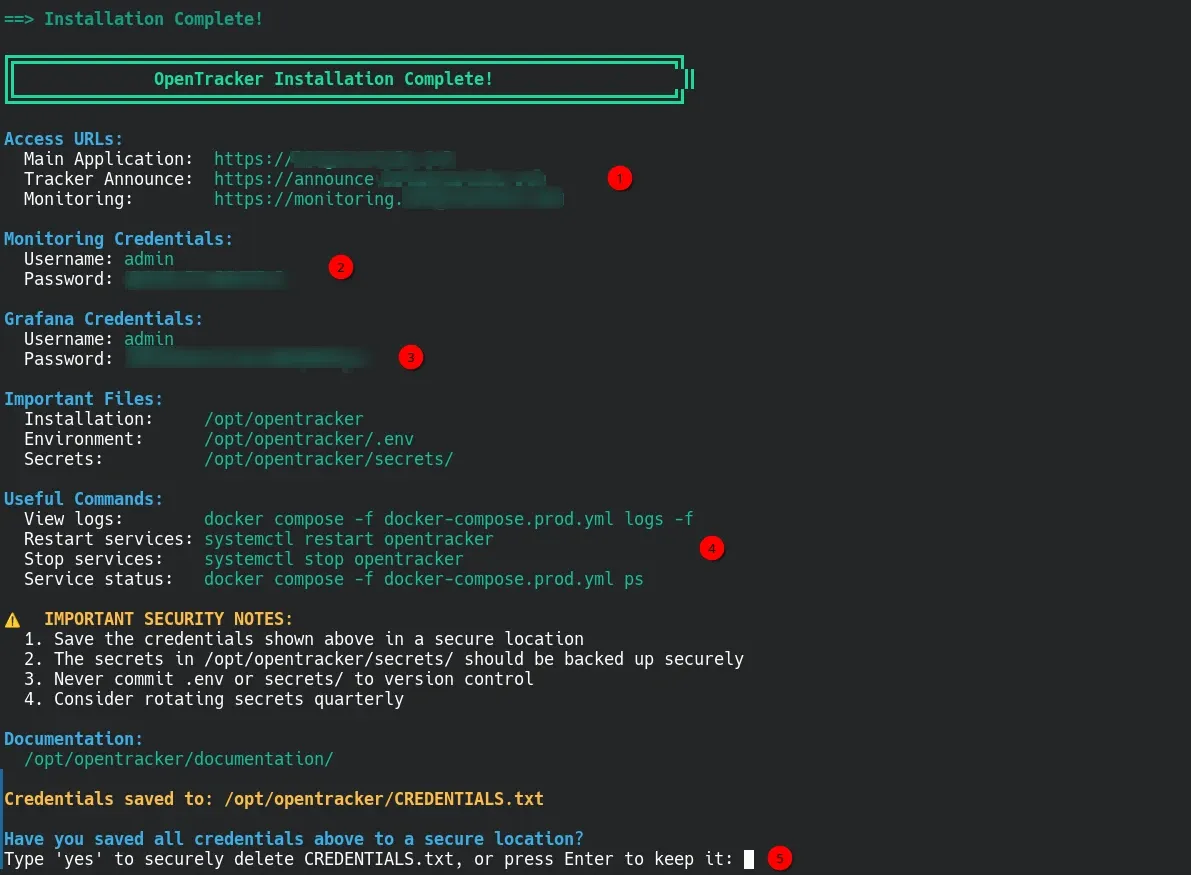Image resolution: width=1191 pixels, height=875 pixels.
Task: Click the /opt/opentracker/documentation/ path
Action: (x=178, y=759)
